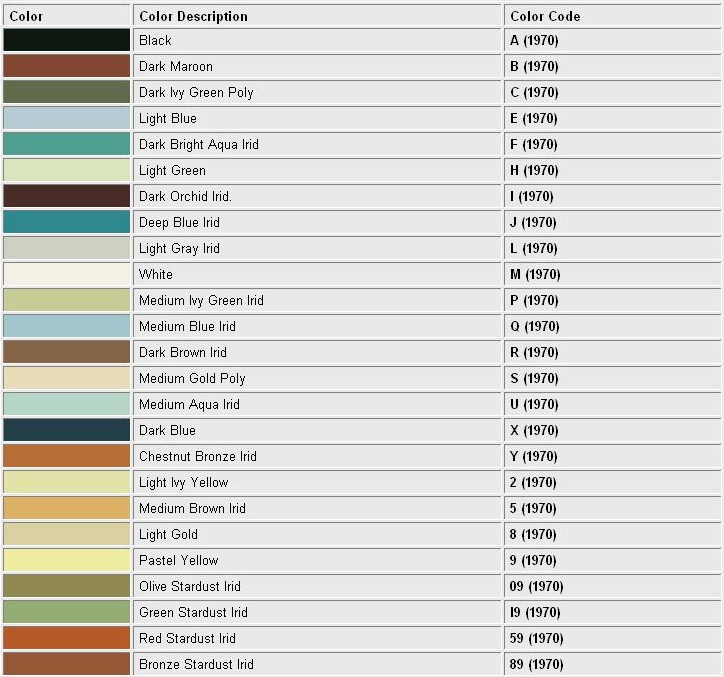
Task: Select the Dark Maroon color swatch
Action: coord(66,66)
